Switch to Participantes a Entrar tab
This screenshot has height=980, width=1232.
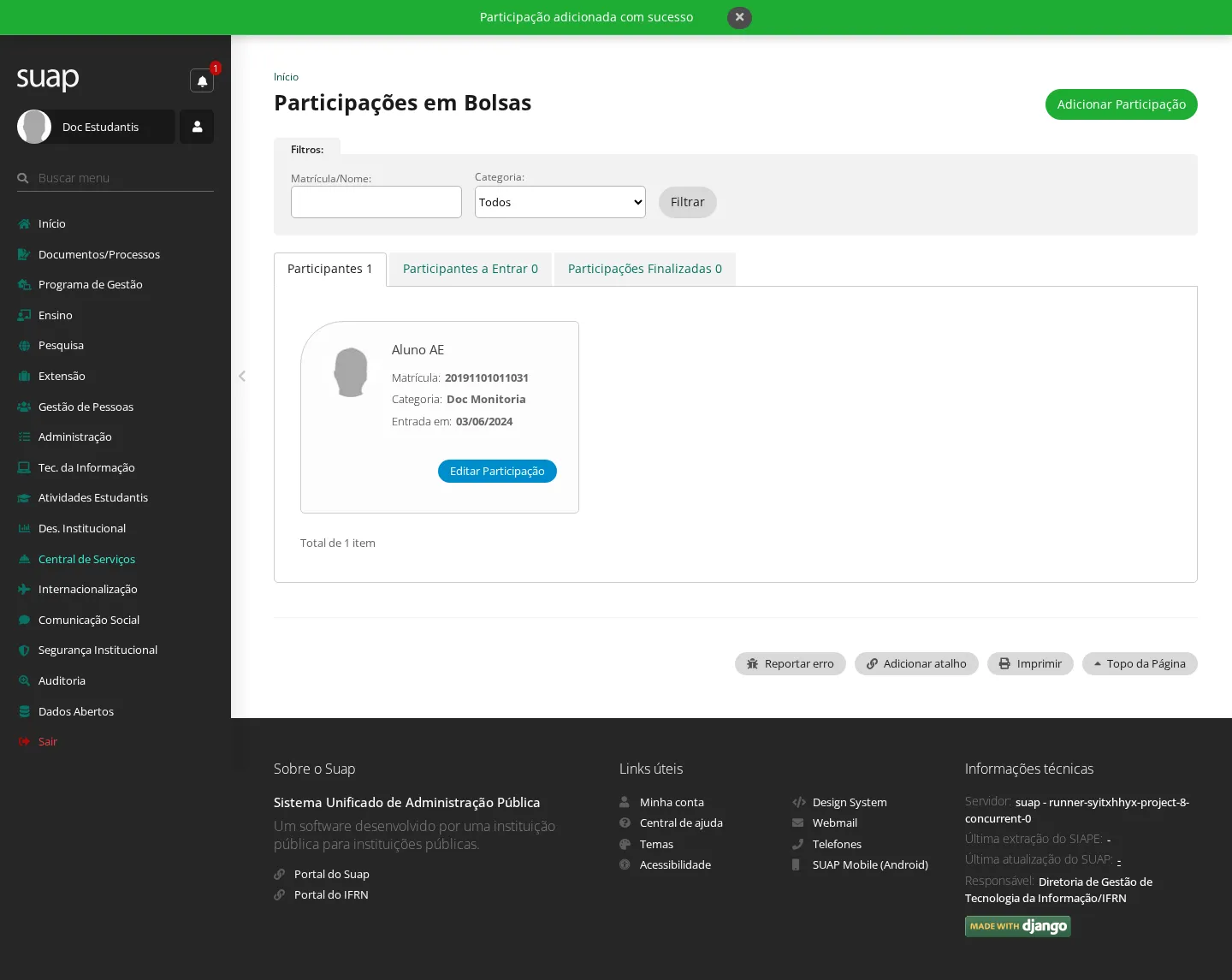coord(471,269)
